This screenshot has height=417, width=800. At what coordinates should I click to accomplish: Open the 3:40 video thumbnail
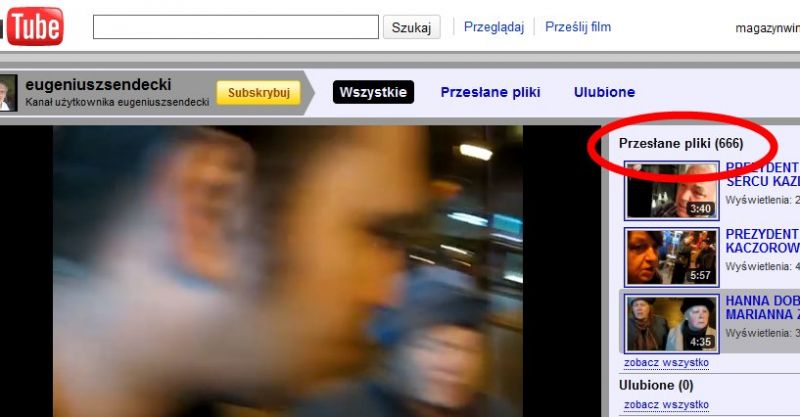point(671,191)
